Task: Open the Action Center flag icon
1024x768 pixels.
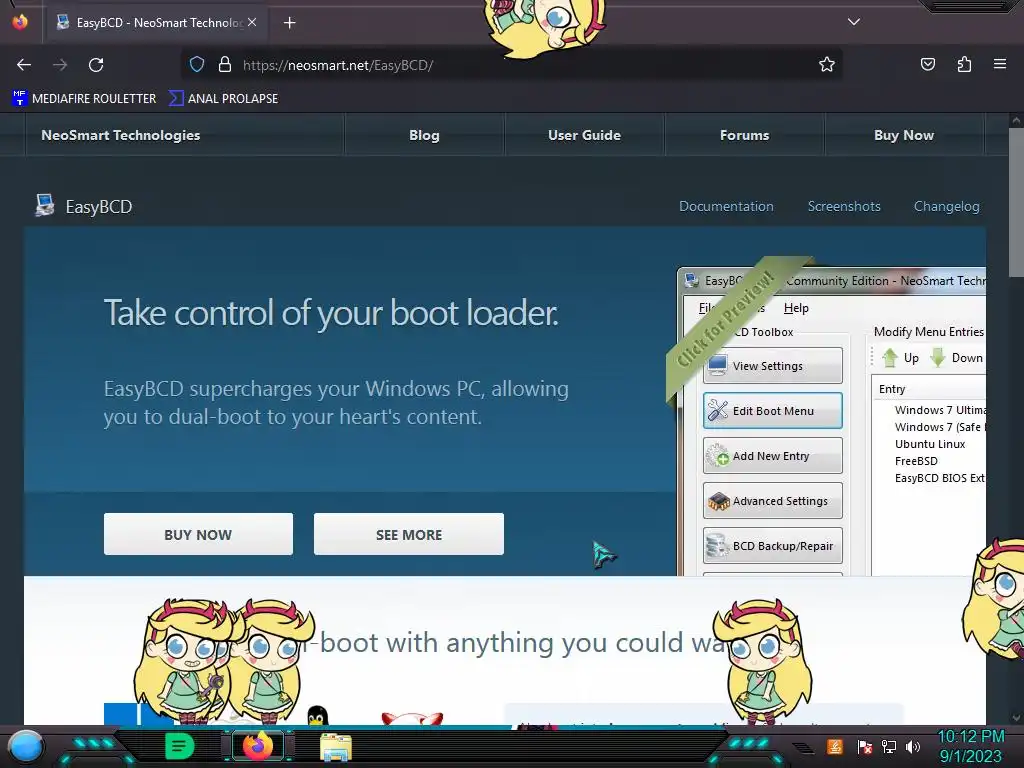Action: (x=865, y=746)
